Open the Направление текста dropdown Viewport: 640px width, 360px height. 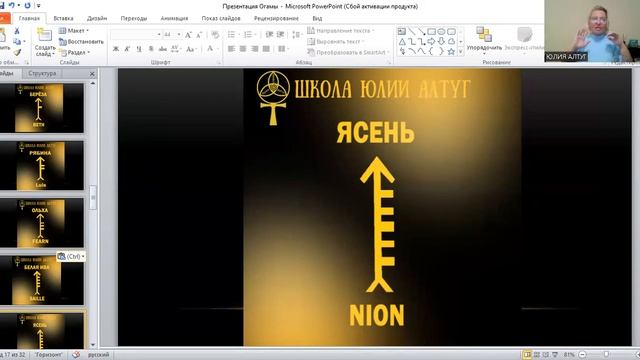click(341, 31)
